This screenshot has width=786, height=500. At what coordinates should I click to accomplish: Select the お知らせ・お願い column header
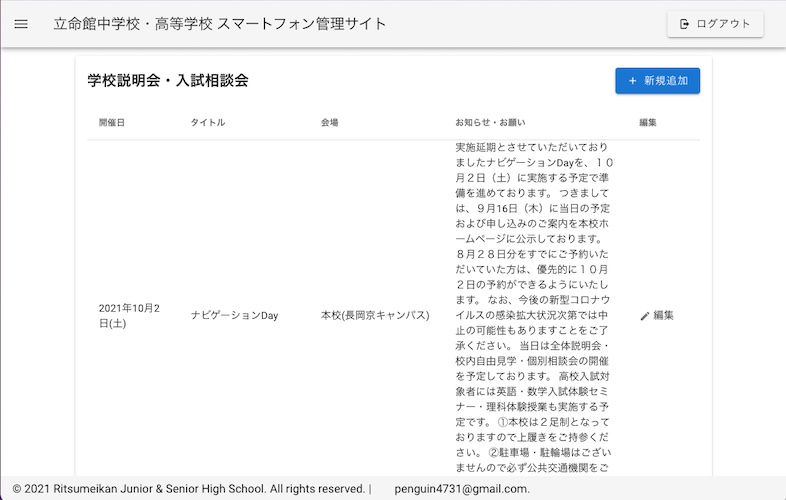click(x=490, y=122)
